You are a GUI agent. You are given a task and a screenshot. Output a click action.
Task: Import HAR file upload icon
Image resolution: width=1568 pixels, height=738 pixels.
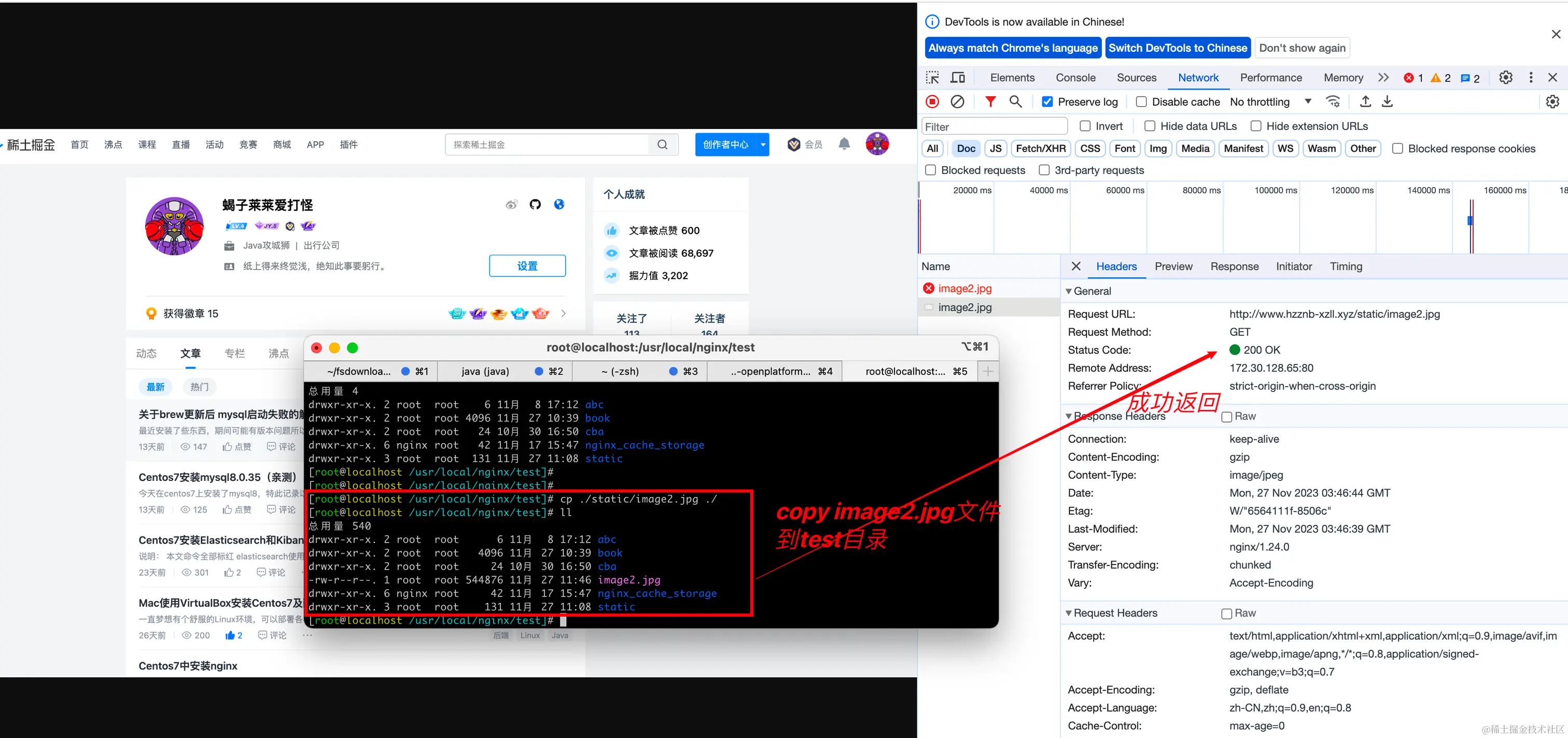tap(1365, 102)
